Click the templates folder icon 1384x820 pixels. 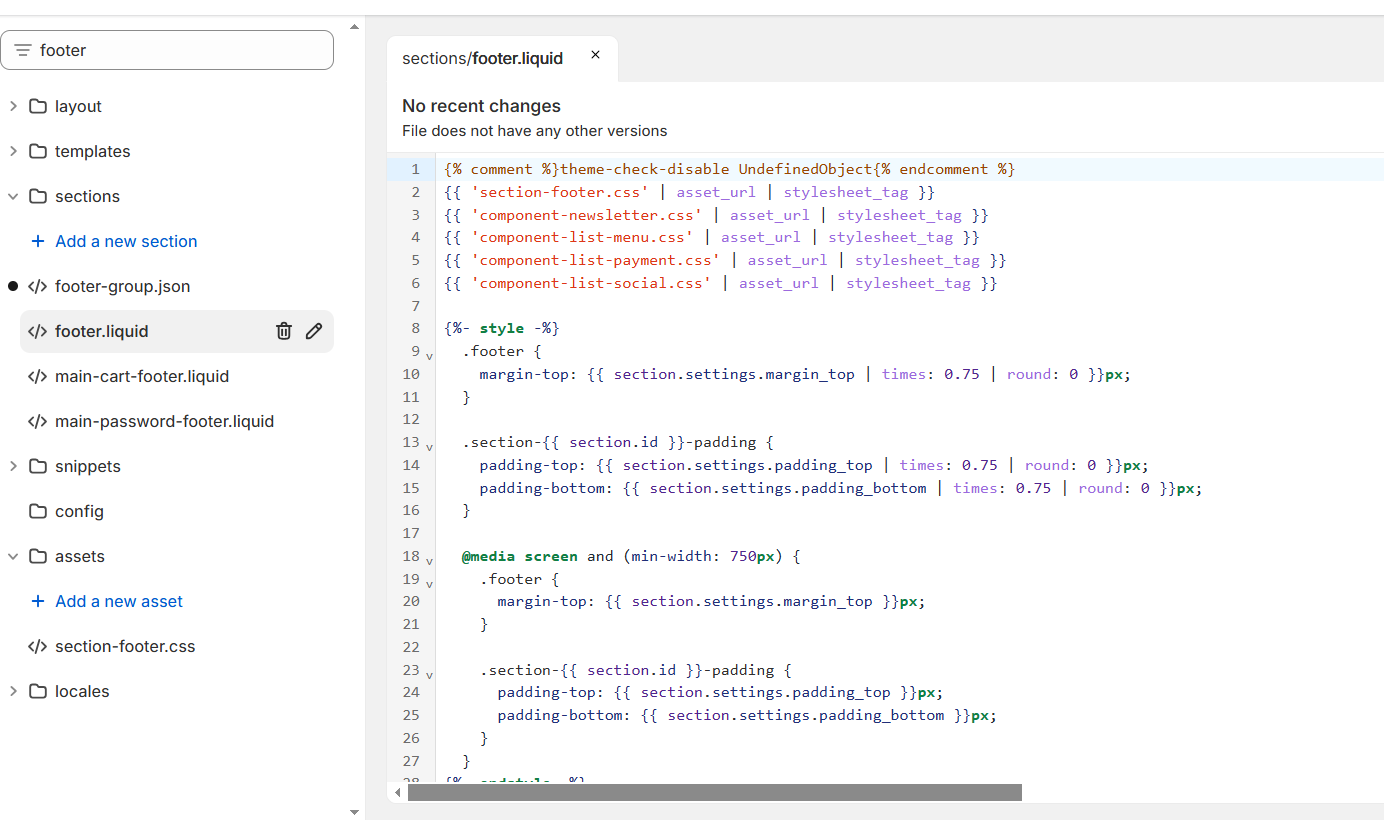click(38, 151)
